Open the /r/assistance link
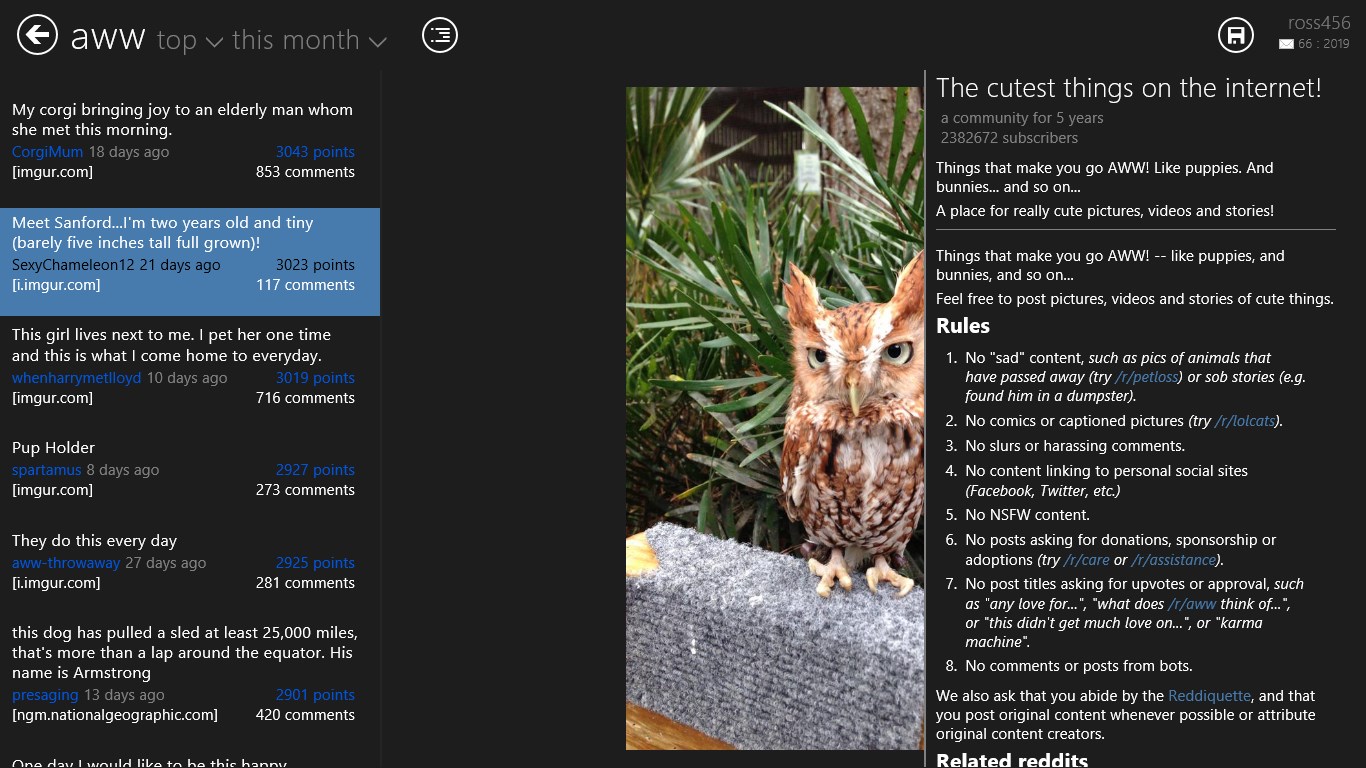1366x768 pixels. [x=1174, y=560]
